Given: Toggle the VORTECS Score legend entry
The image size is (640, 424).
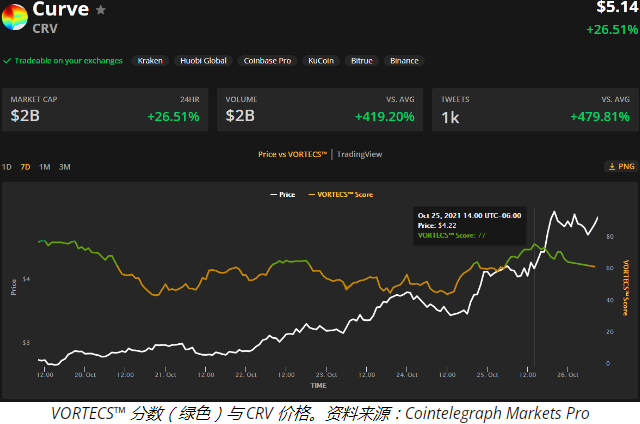Looking at the screenshot, I should coord(340,195).
